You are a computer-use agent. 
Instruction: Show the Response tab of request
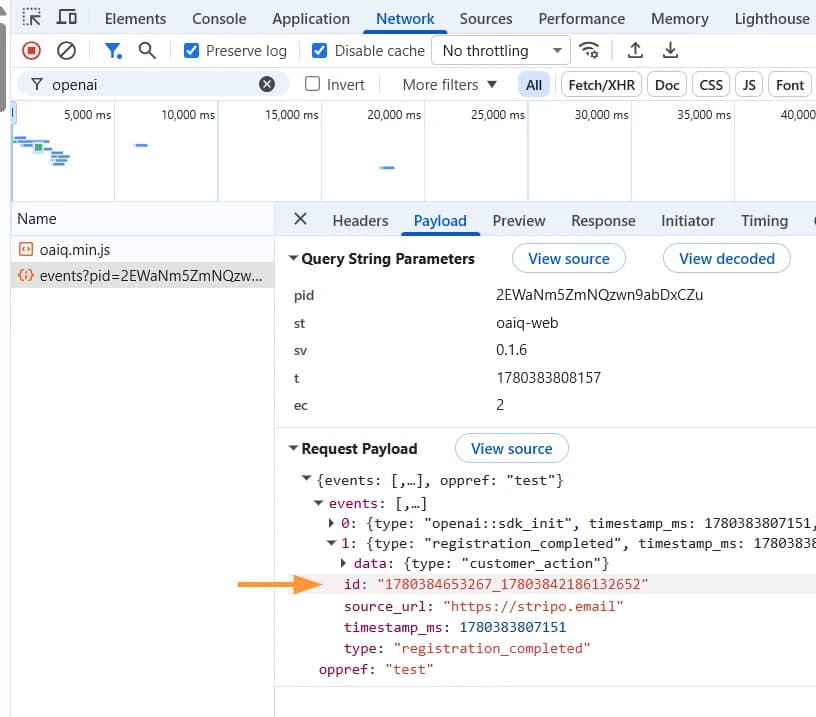[x=603, y=221]
